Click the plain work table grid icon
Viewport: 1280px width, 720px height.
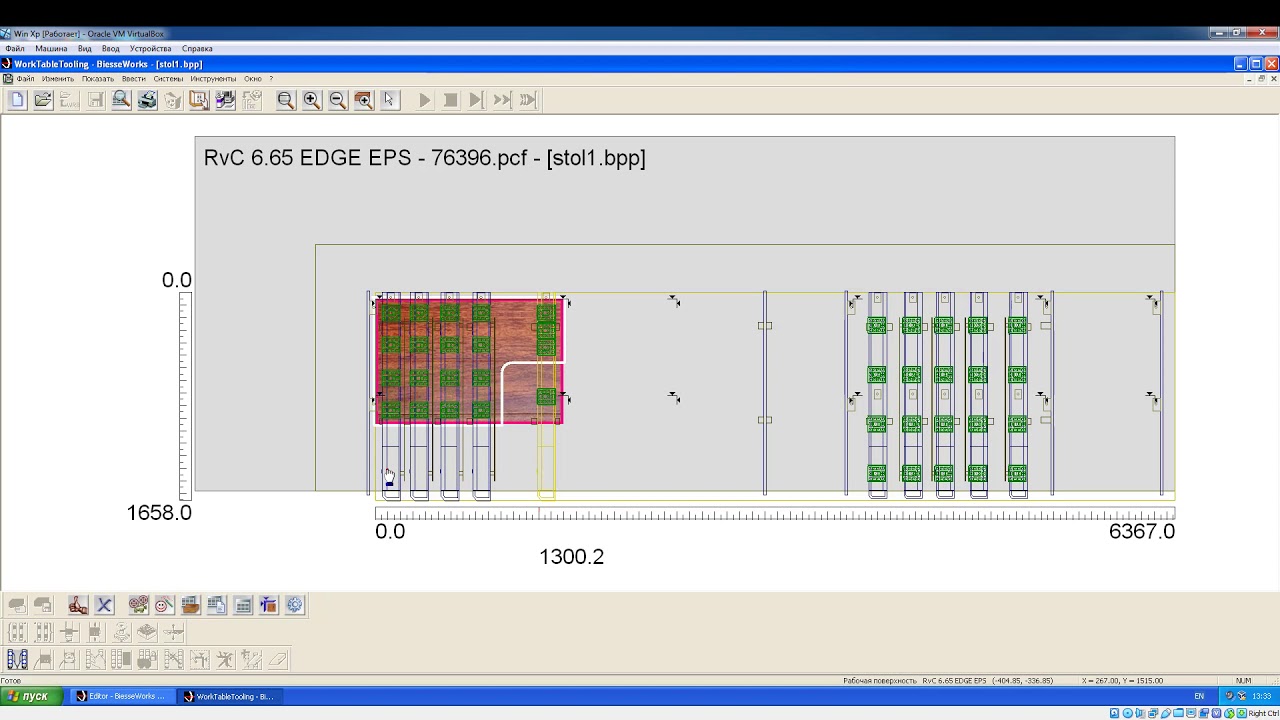pyautogui.click(x=242, y=605)
